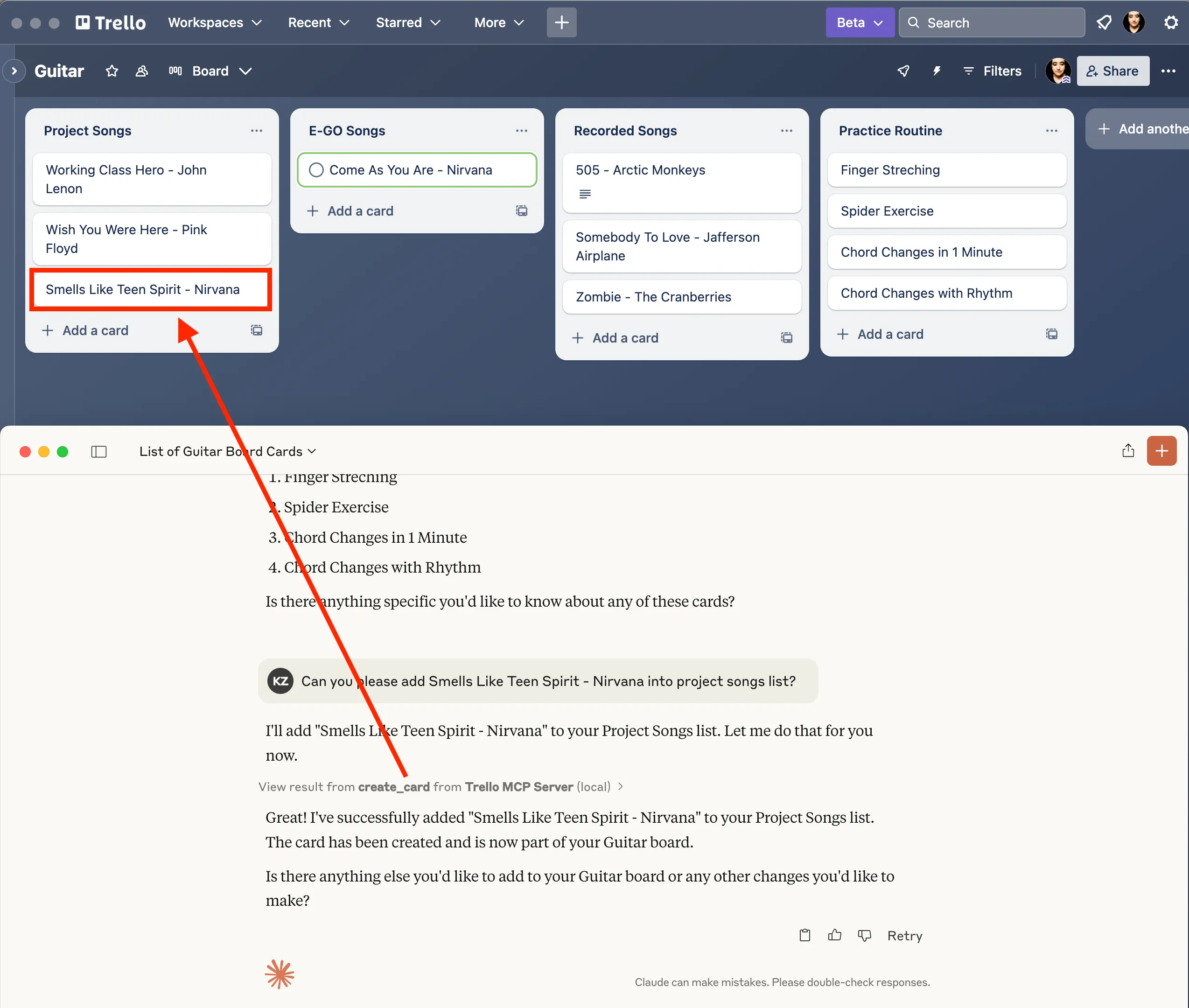Open the Workspaces dropdown

pos(214,22)
